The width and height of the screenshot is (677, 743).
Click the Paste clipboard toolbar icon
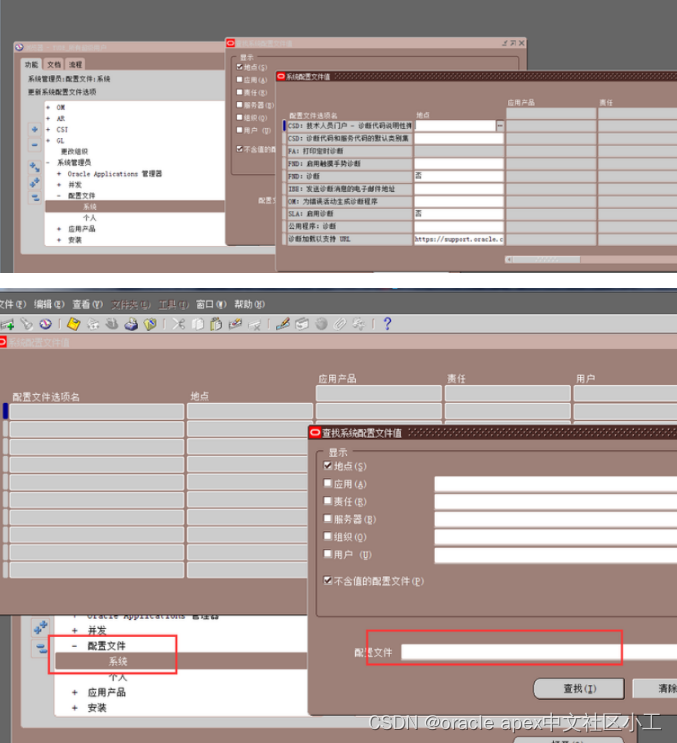pos(216,324)
